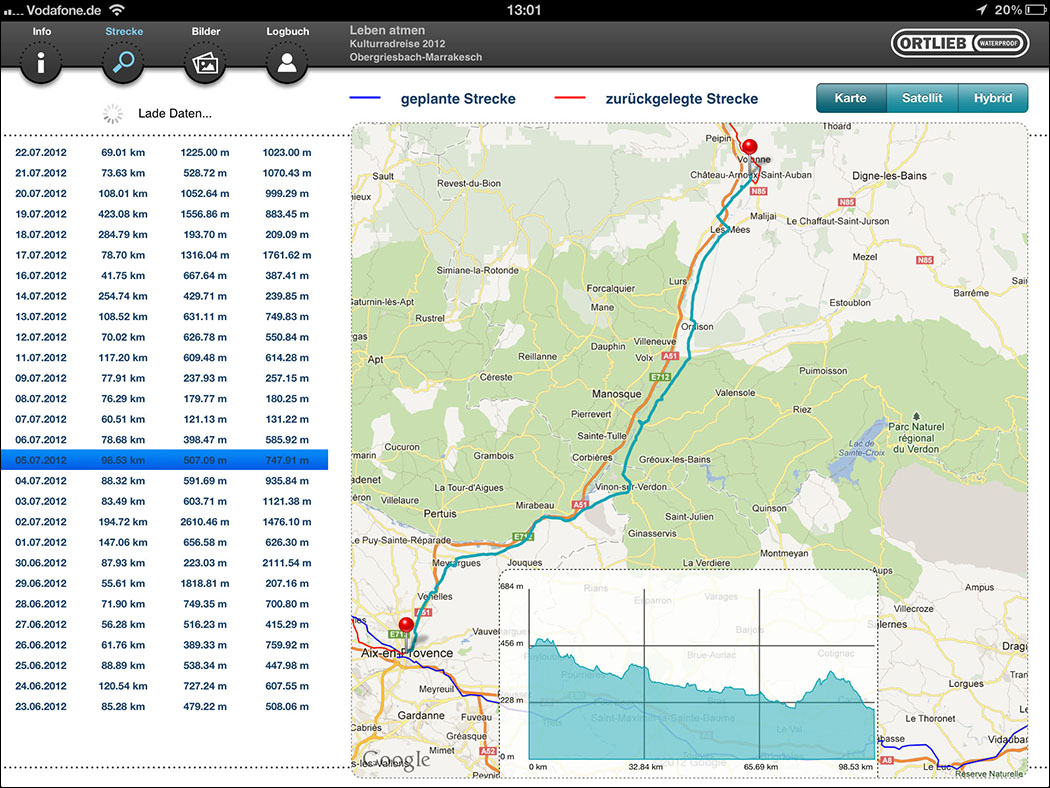1050x788 pixels.
Task: Tap the Digne-les-Bains label on map
Action: tap(889, 176)
